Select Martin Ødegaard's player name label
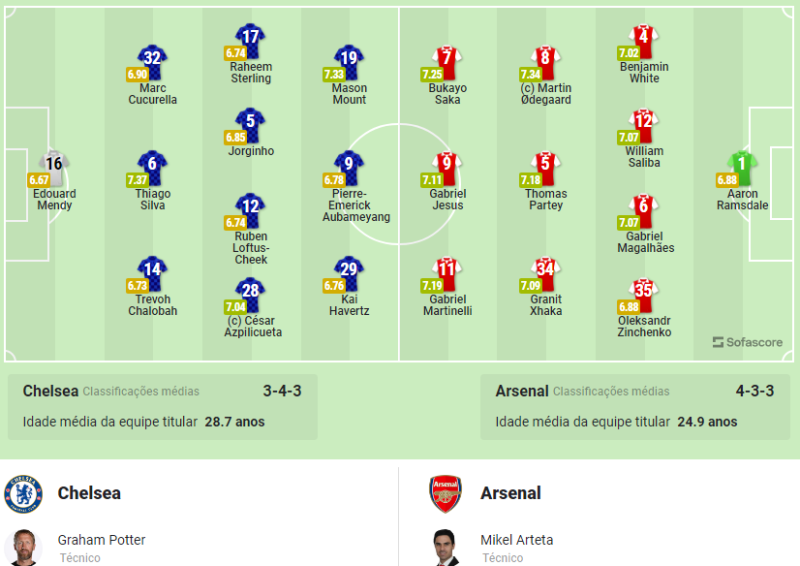The height and width of the screenshot is (566, 800). coord(546,94)
